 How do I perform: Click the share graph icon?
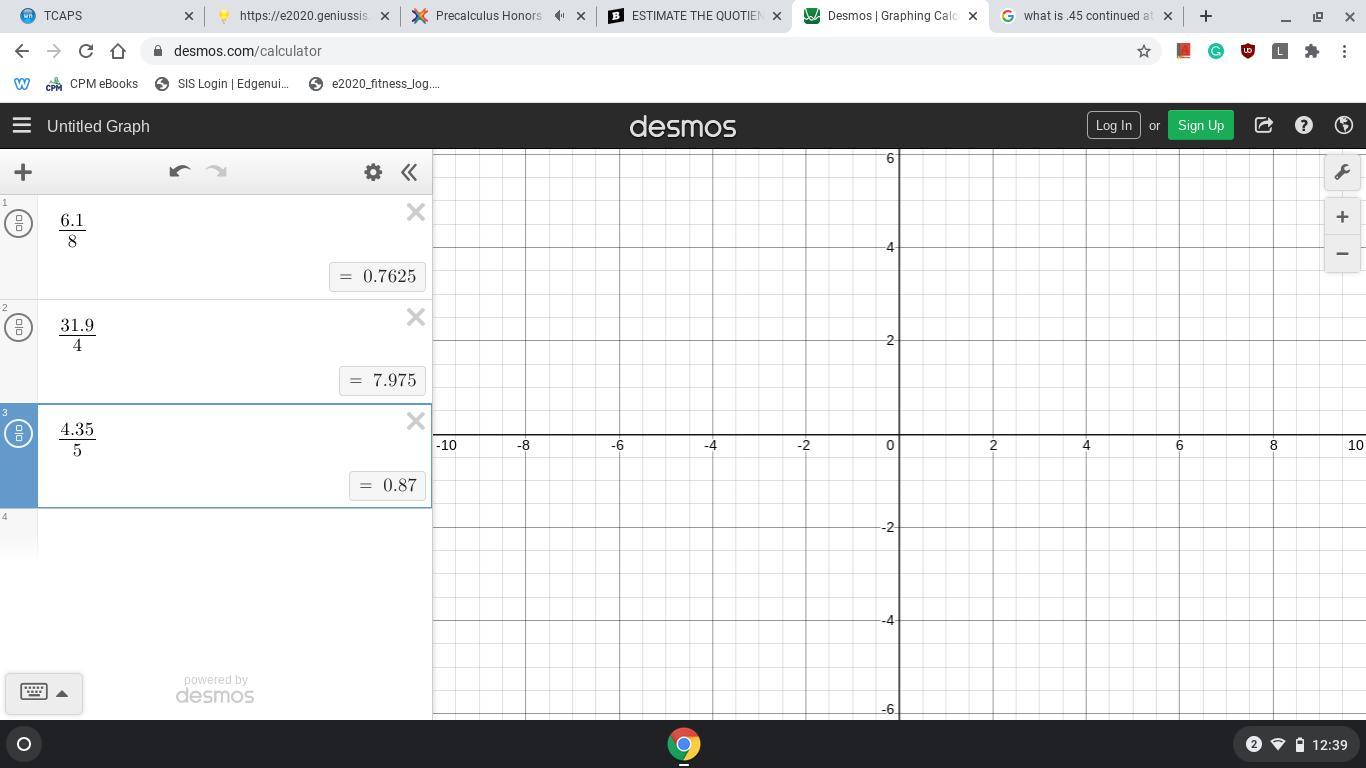click(1263, 125)
